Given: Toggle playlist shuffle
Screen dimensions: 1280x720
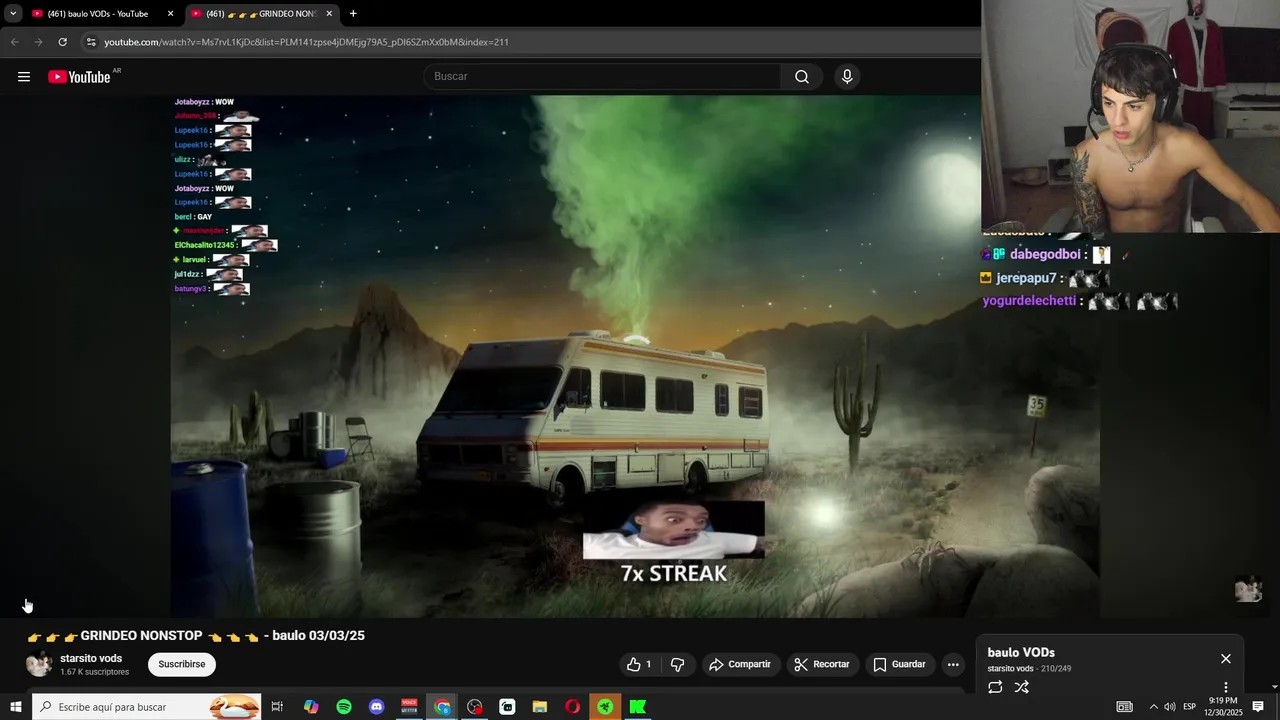Looking at the screenshot, I should [1021, 687].
